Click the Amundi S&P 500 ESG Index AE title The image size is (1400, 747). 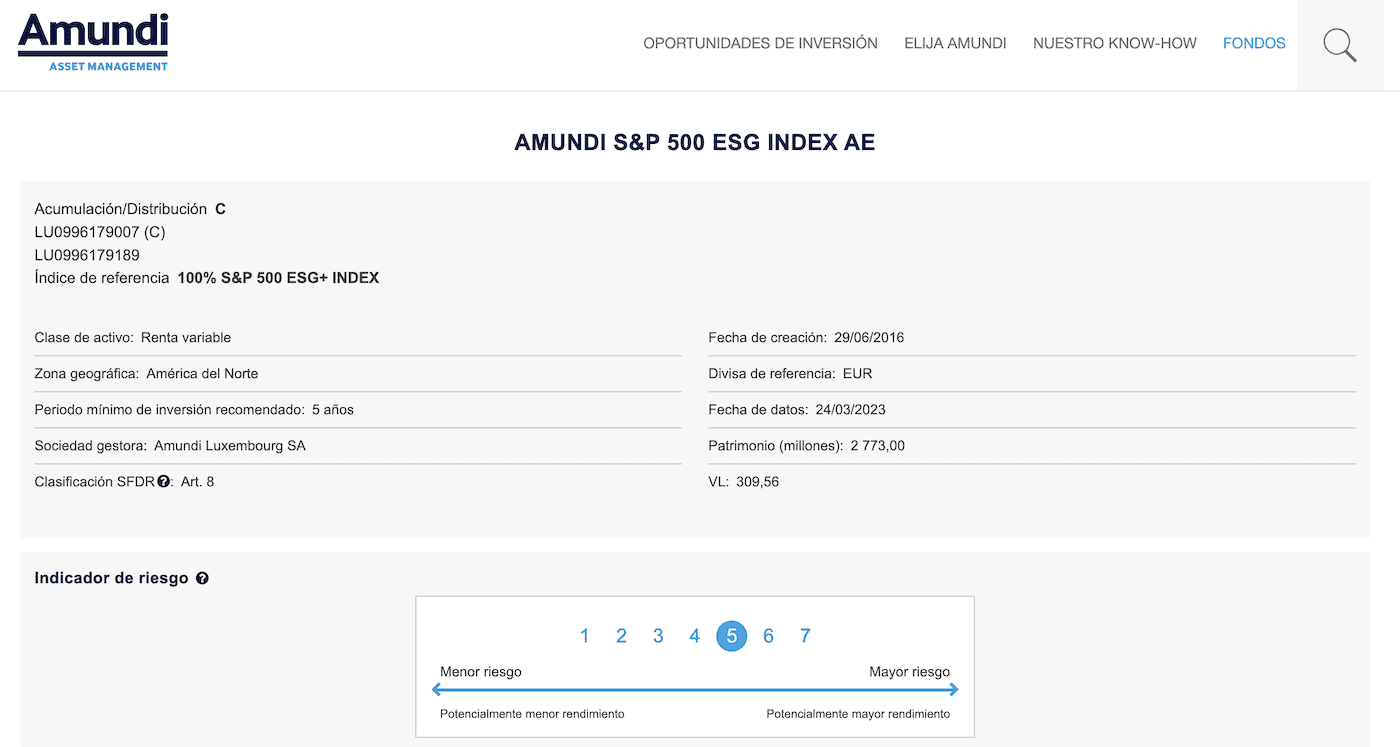click(694, 143)
